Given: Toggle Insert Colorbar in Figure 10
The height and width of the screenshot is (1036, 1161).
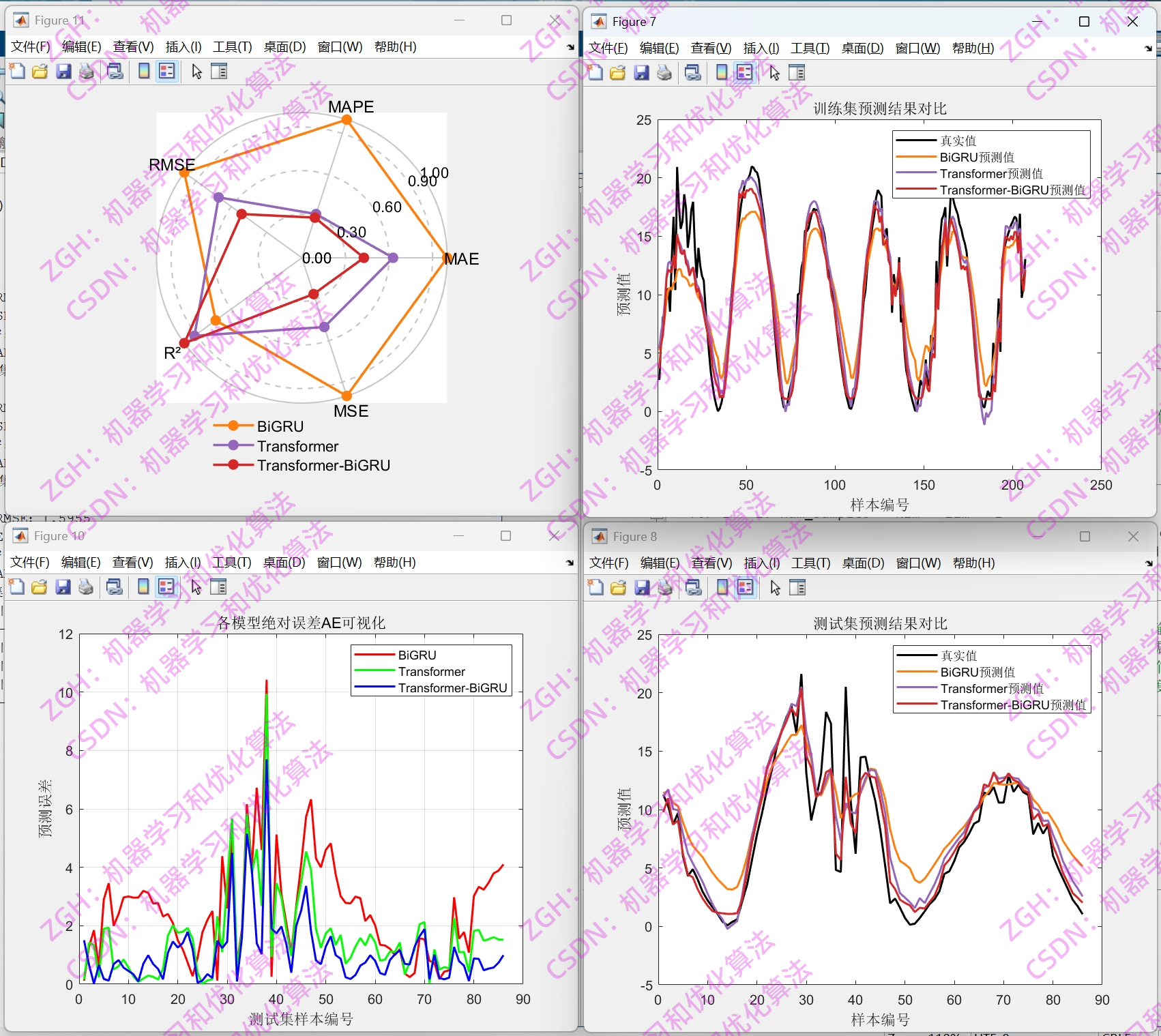Looking at the screenshot, I should (x=143, y=587).
